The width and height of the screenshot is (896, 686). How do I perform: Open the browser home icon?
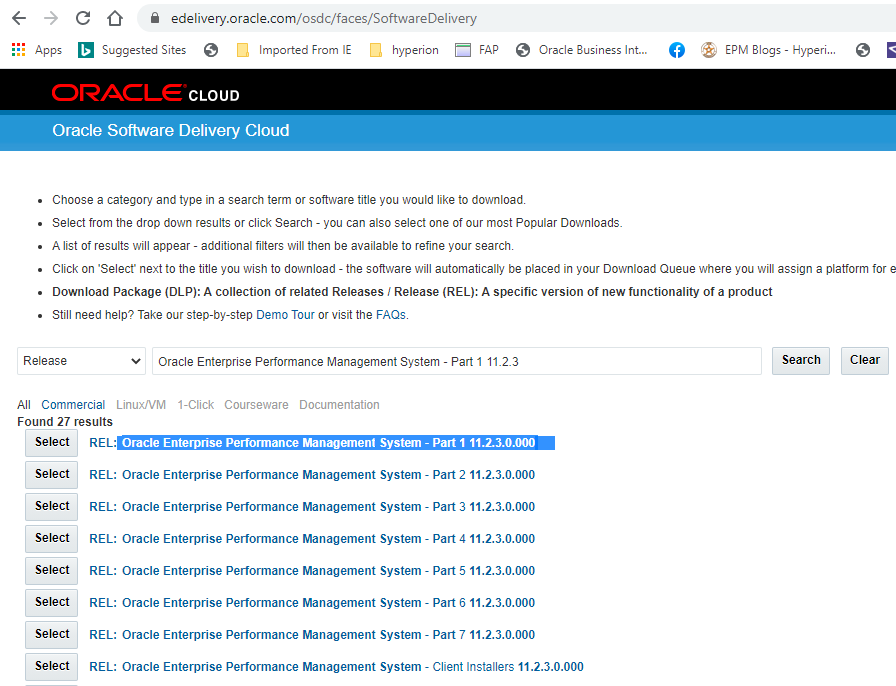[115, 18]
